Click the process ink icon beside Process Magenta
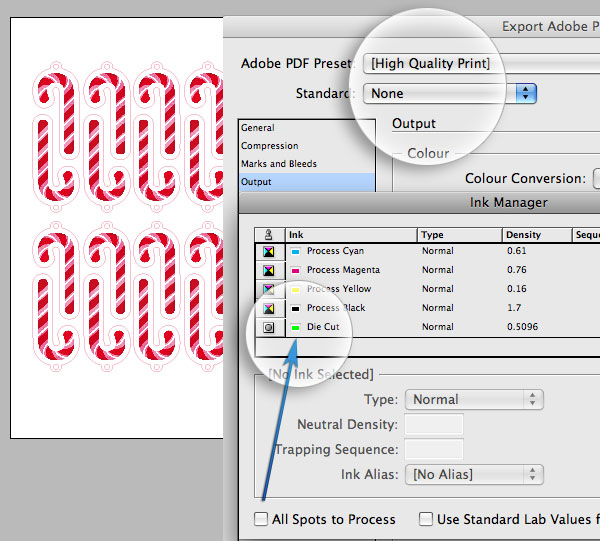The width and height of the screenshot is (600, 541). (268, 270)
